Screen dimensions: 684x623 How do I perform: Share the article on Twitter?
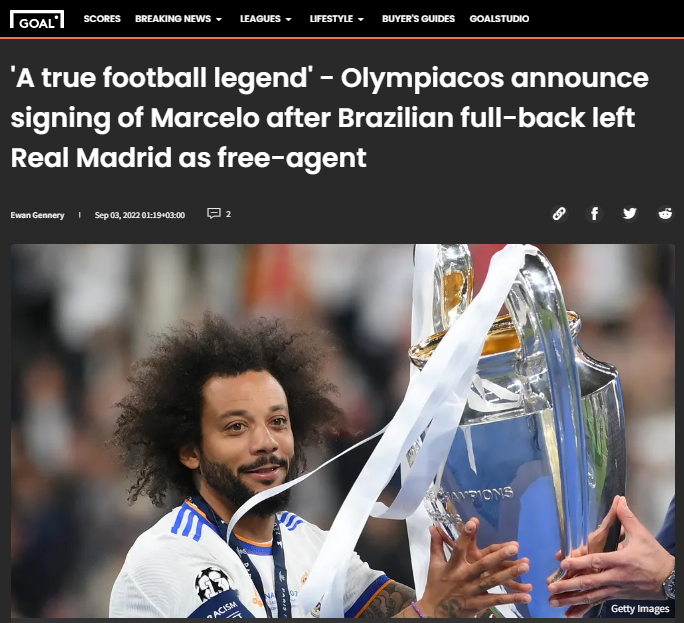coord(629,214)
